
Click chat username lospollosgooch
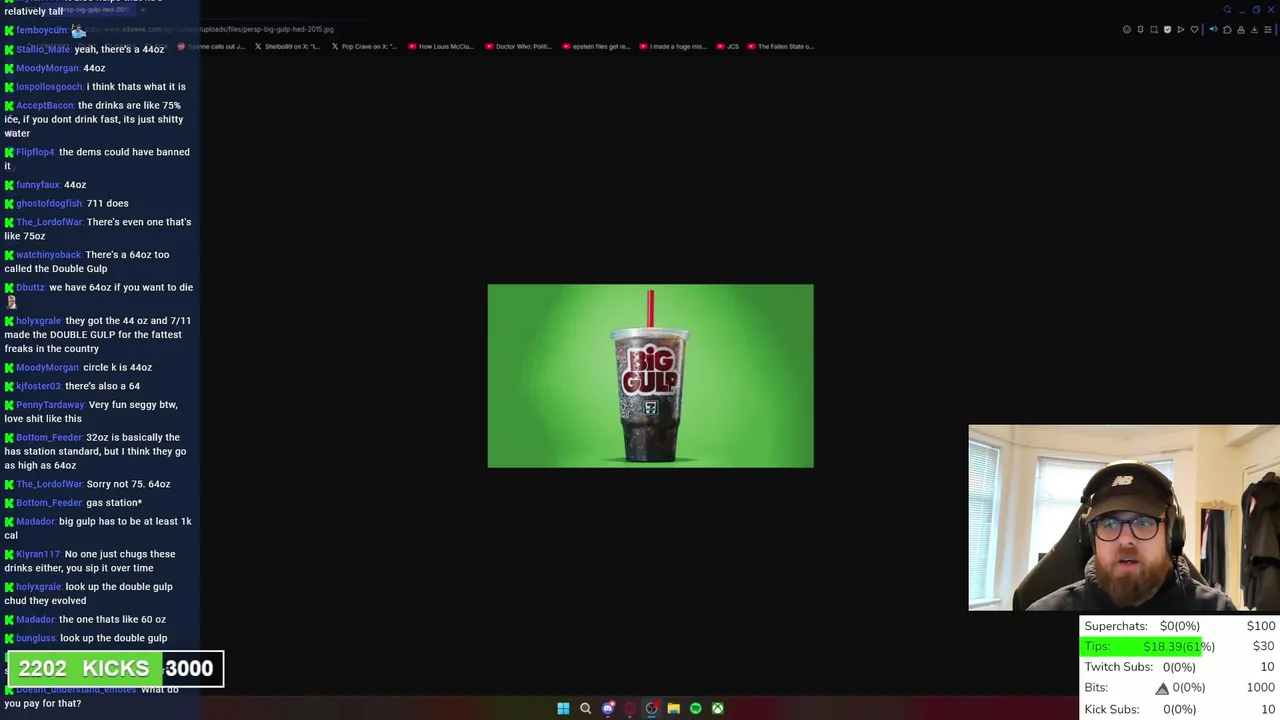pos(49,87)
